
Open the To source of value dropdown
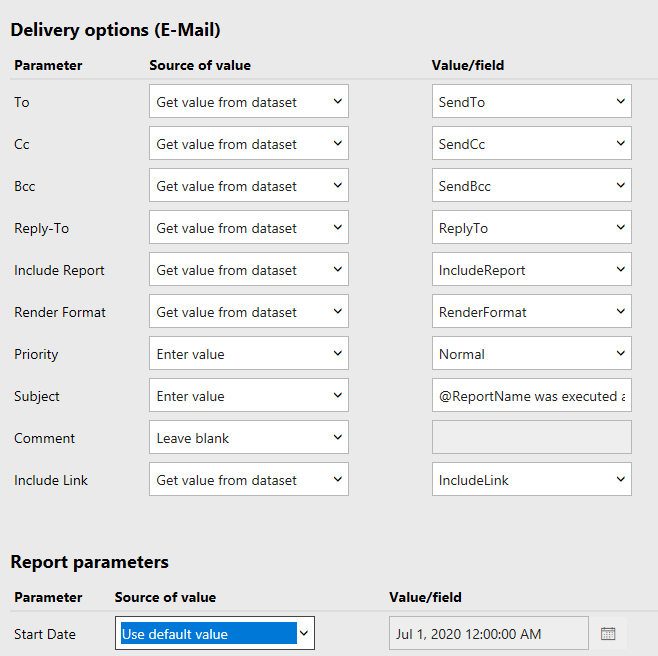coord(248,102)
